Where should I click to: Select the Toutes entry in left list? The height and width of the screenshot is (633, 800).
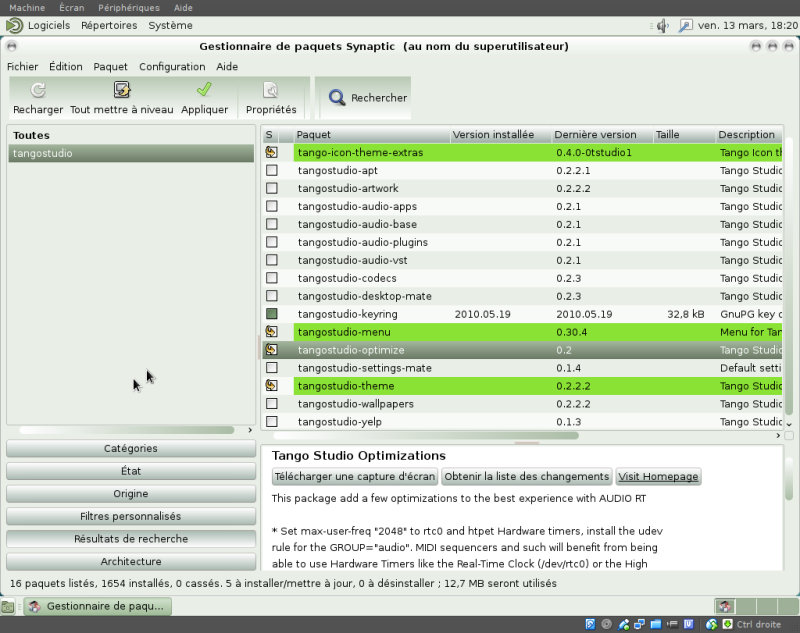(x=131, y=135)
